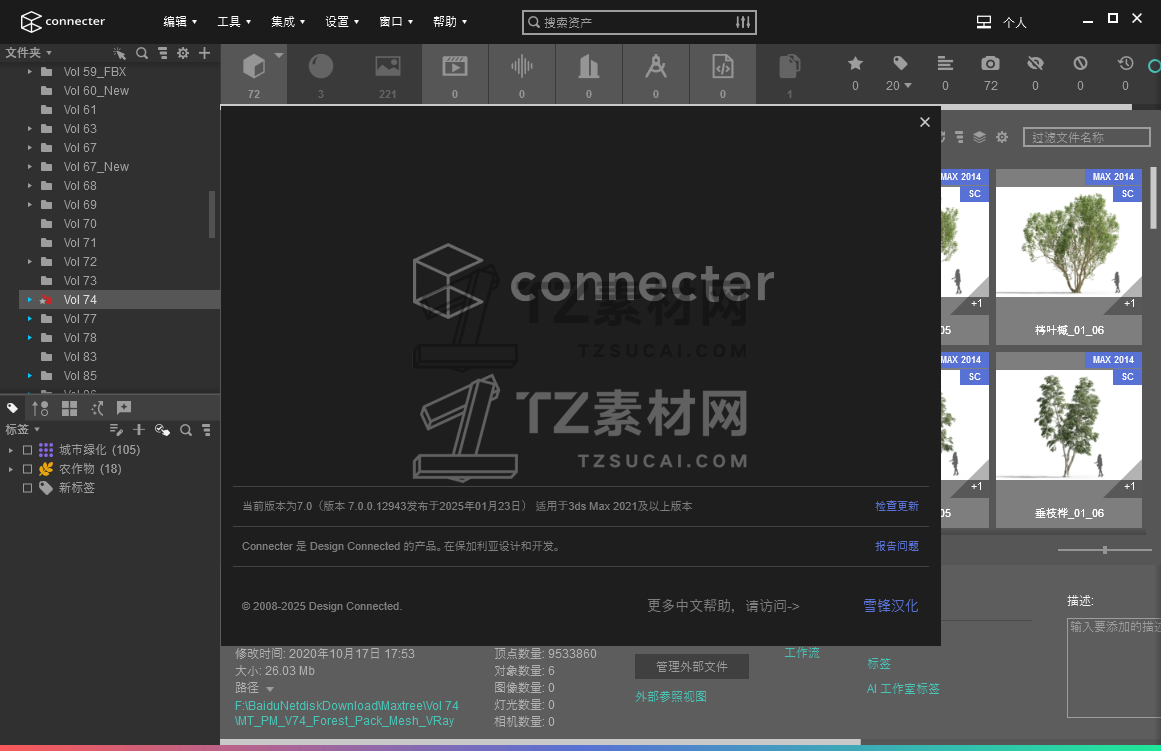Image resolution: width=1161 pixels, height=751 pixels.
Task: Check the 农作物 tag checkbox
Action: pyautogui.click(x=27, y=469)
